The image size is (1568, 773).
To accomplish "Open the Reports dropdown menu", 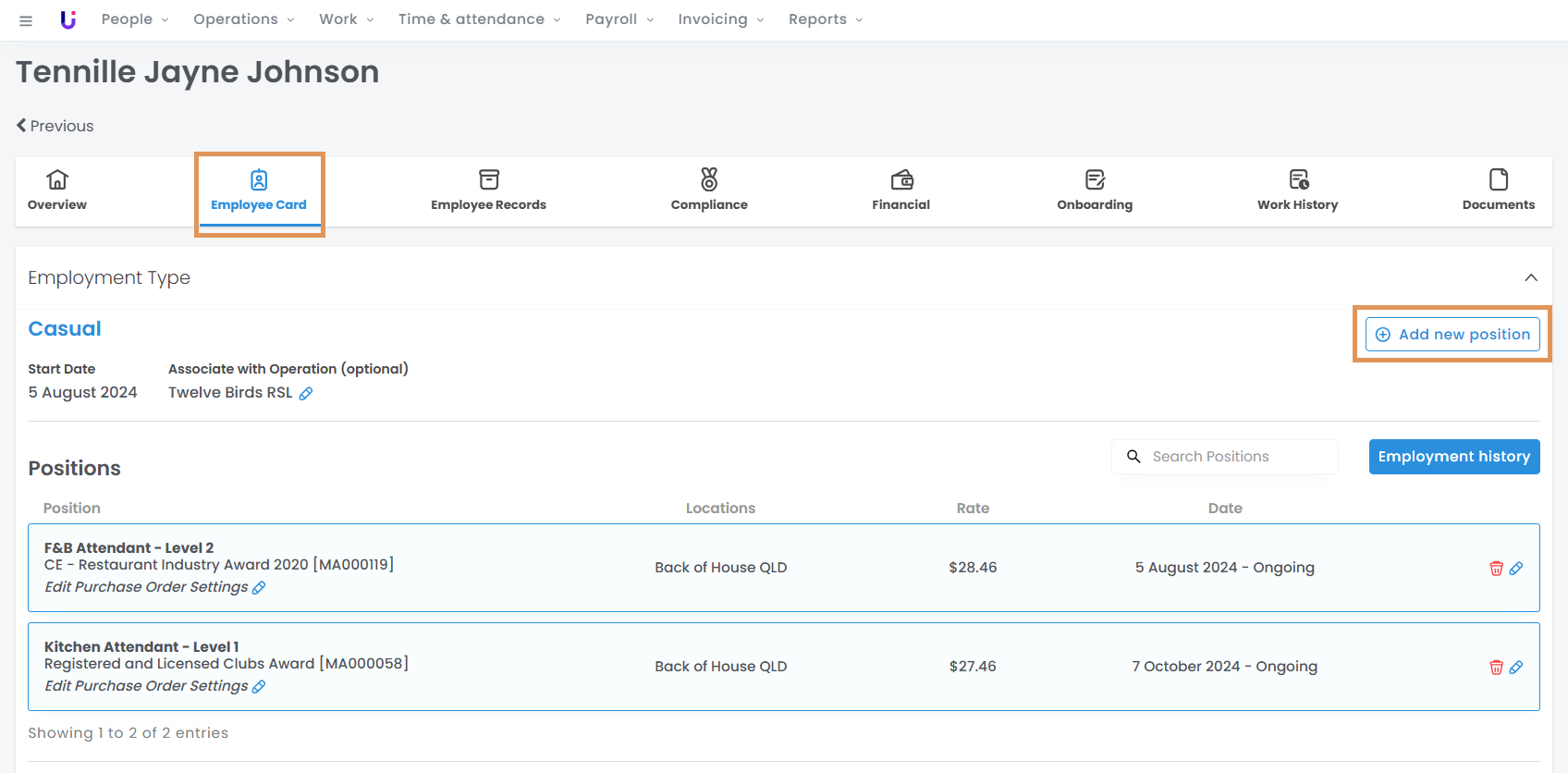I will 825,19.
